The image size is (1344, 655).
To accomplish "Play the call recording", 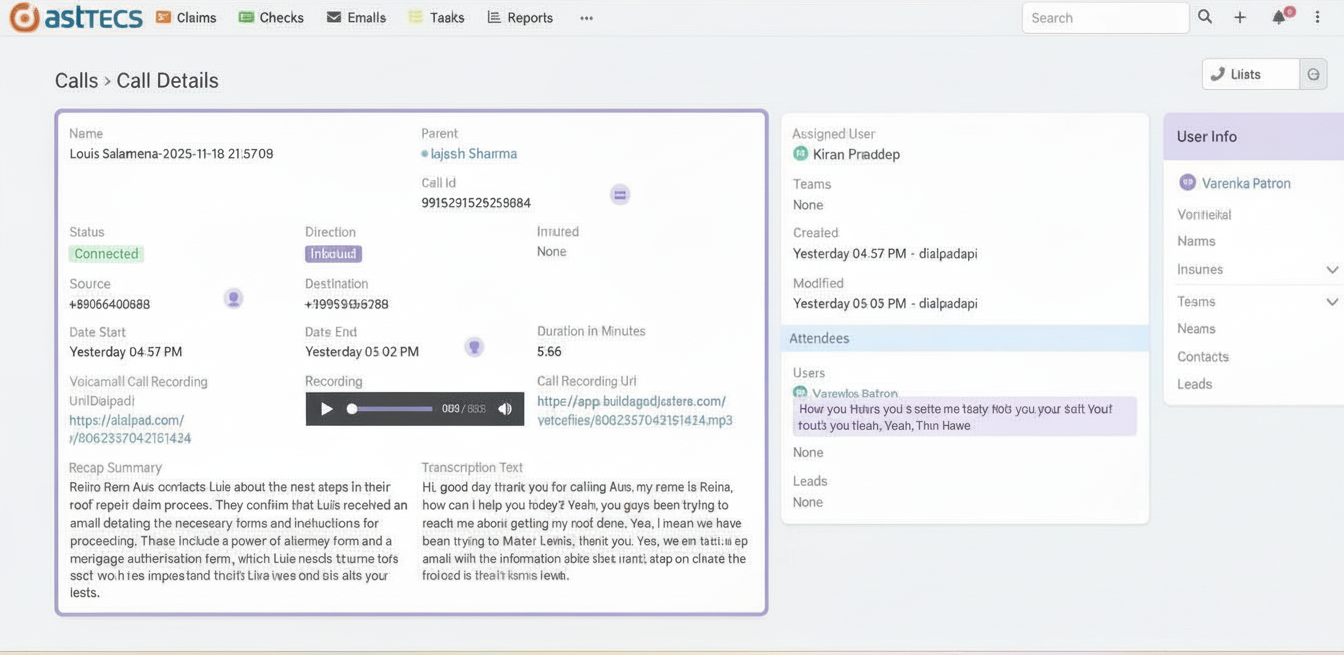I will [x=326, y=409].
